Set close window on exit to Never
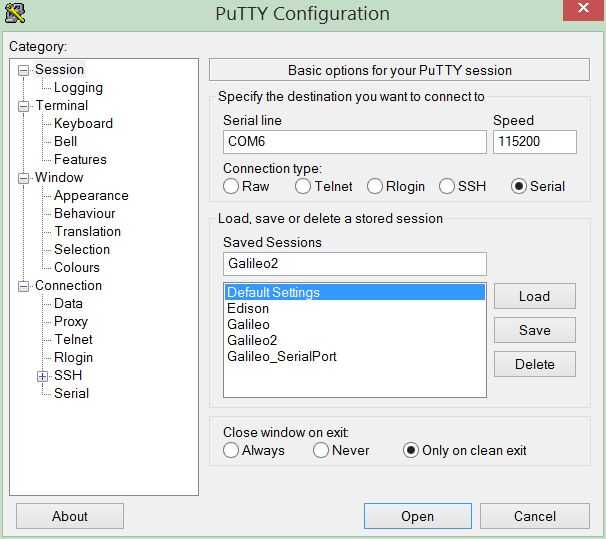Image resolution: width=606 pixels, height=539 pixels. coord(321,450)
